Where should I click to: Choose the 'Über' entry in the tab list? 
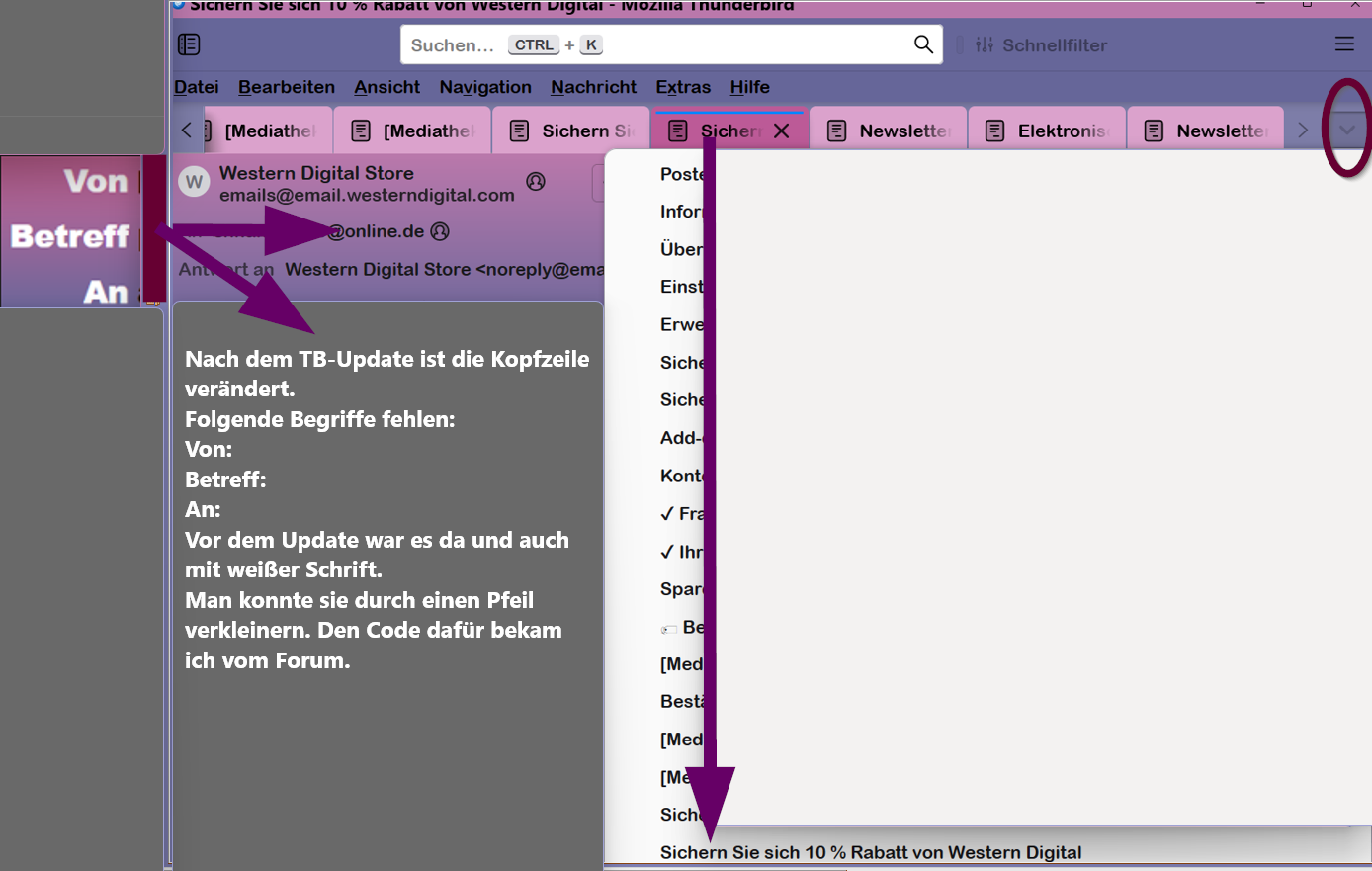[x=682, y=249]
